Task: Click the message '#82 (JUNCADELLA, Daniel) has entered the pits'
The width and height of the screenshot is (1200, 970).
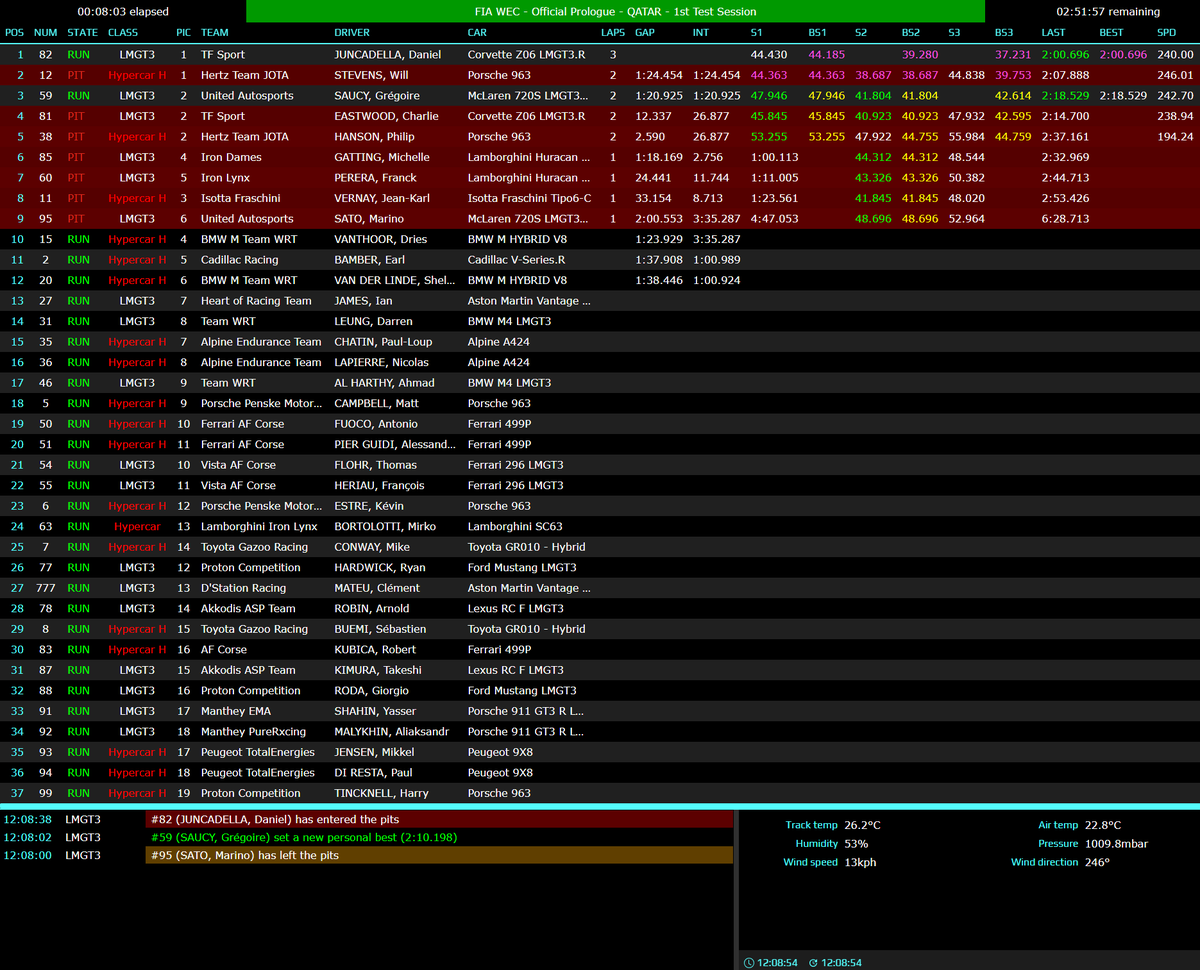Action: click(439, 819)
